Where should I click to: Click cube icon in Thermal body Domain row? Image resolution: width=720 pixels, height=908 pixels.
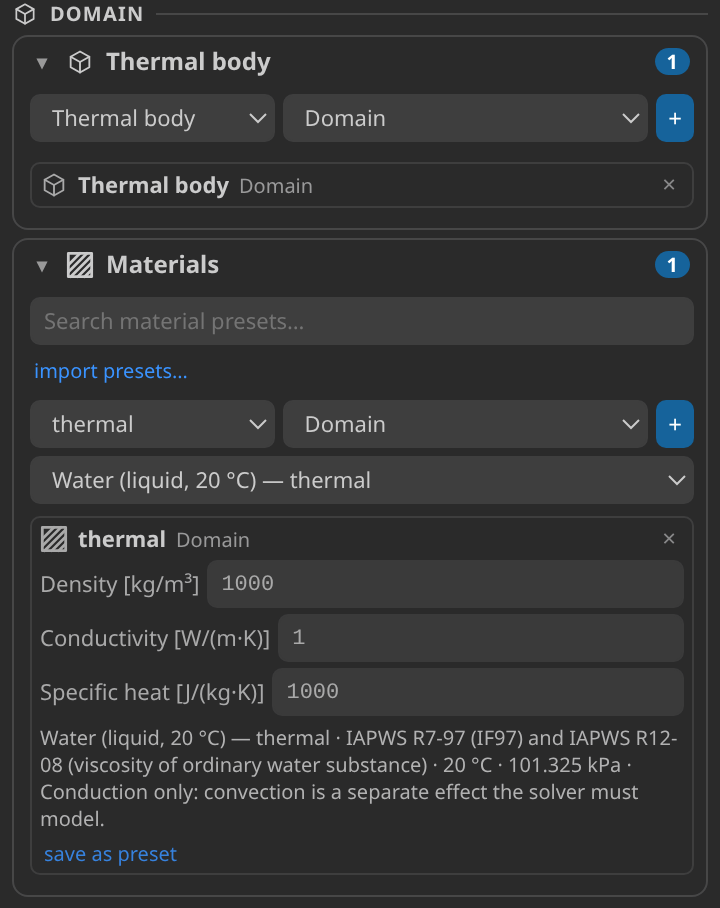point(54,185)
